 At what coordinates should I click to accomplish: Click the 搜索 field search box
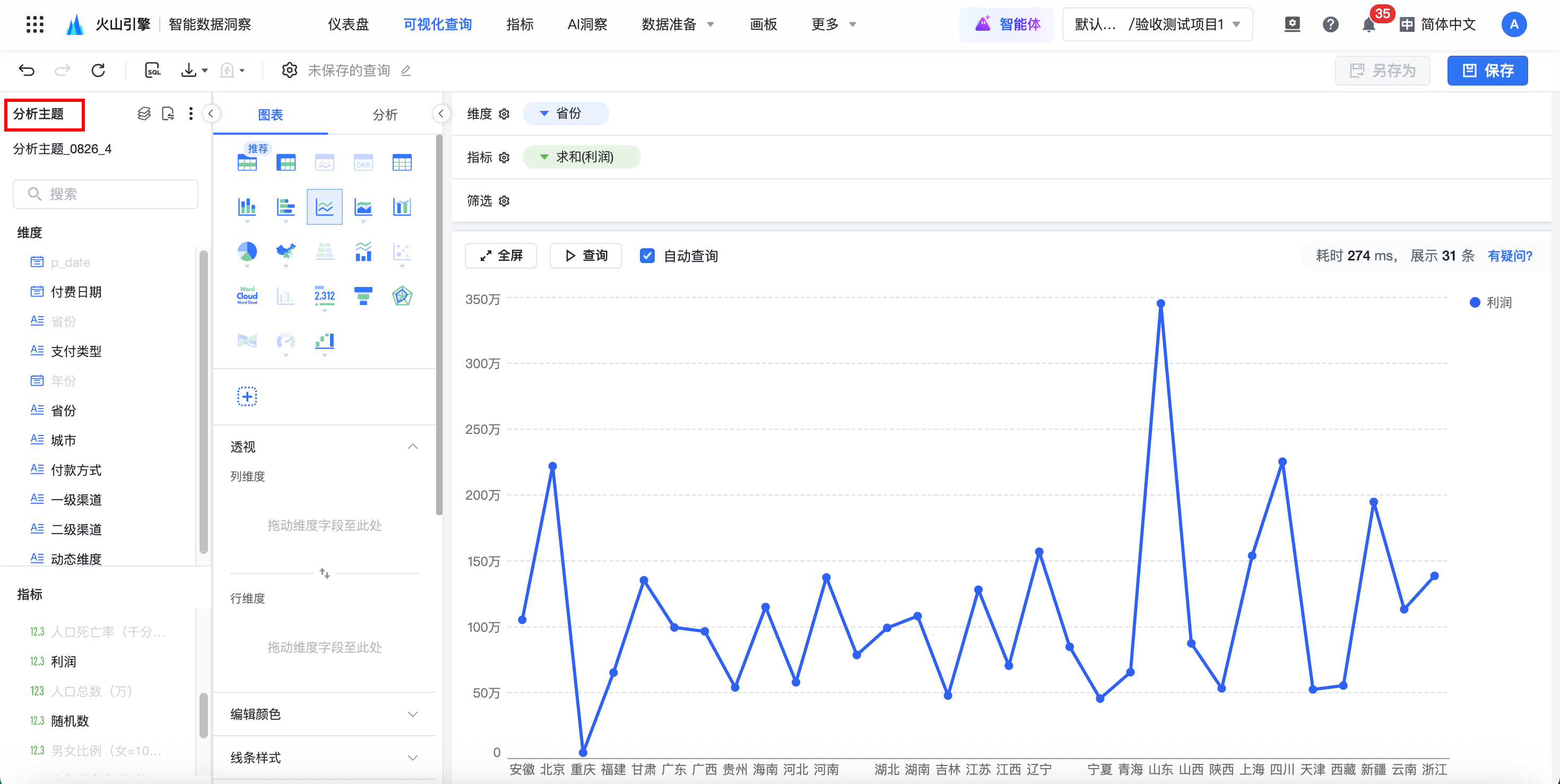click(106, 194)
